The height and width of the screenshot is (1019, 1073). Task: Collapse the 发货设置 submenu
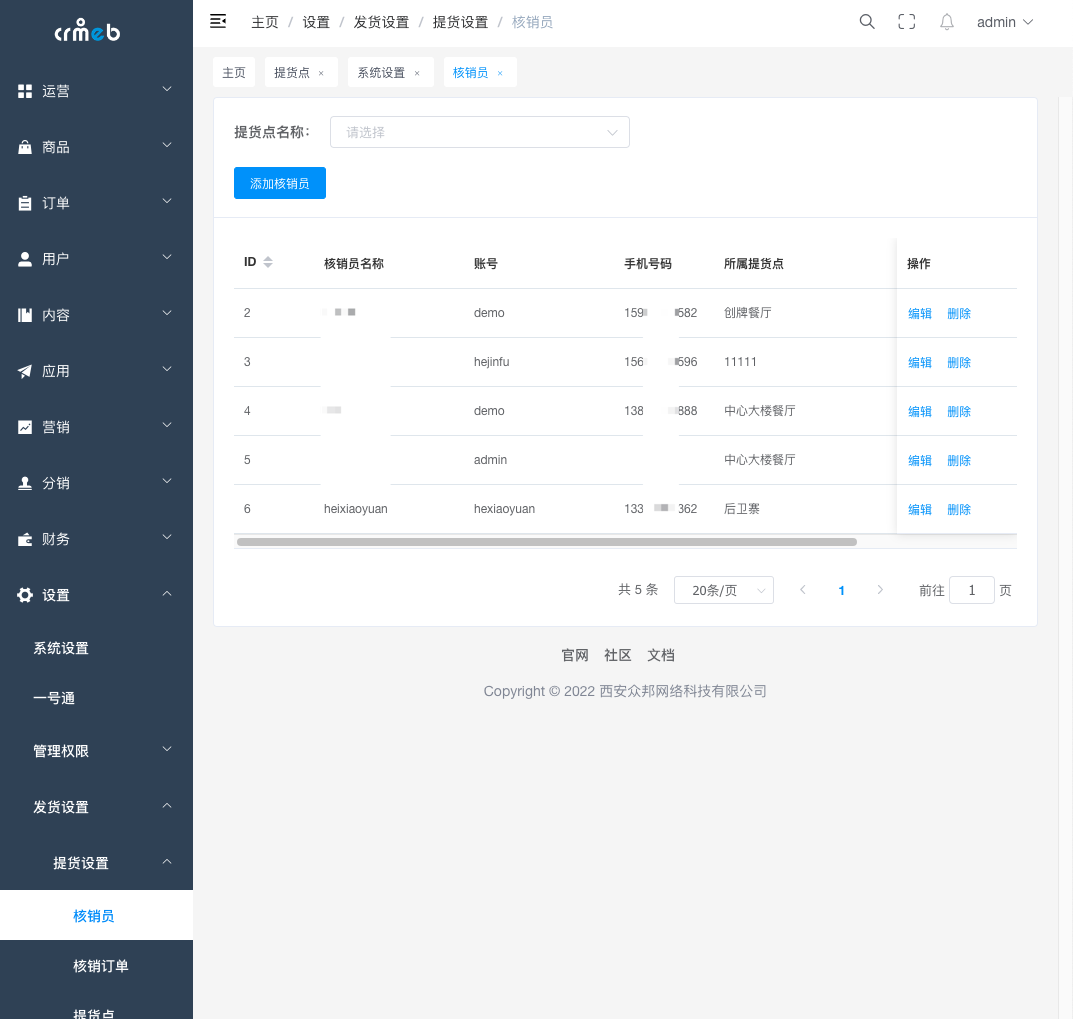point(167,805)
